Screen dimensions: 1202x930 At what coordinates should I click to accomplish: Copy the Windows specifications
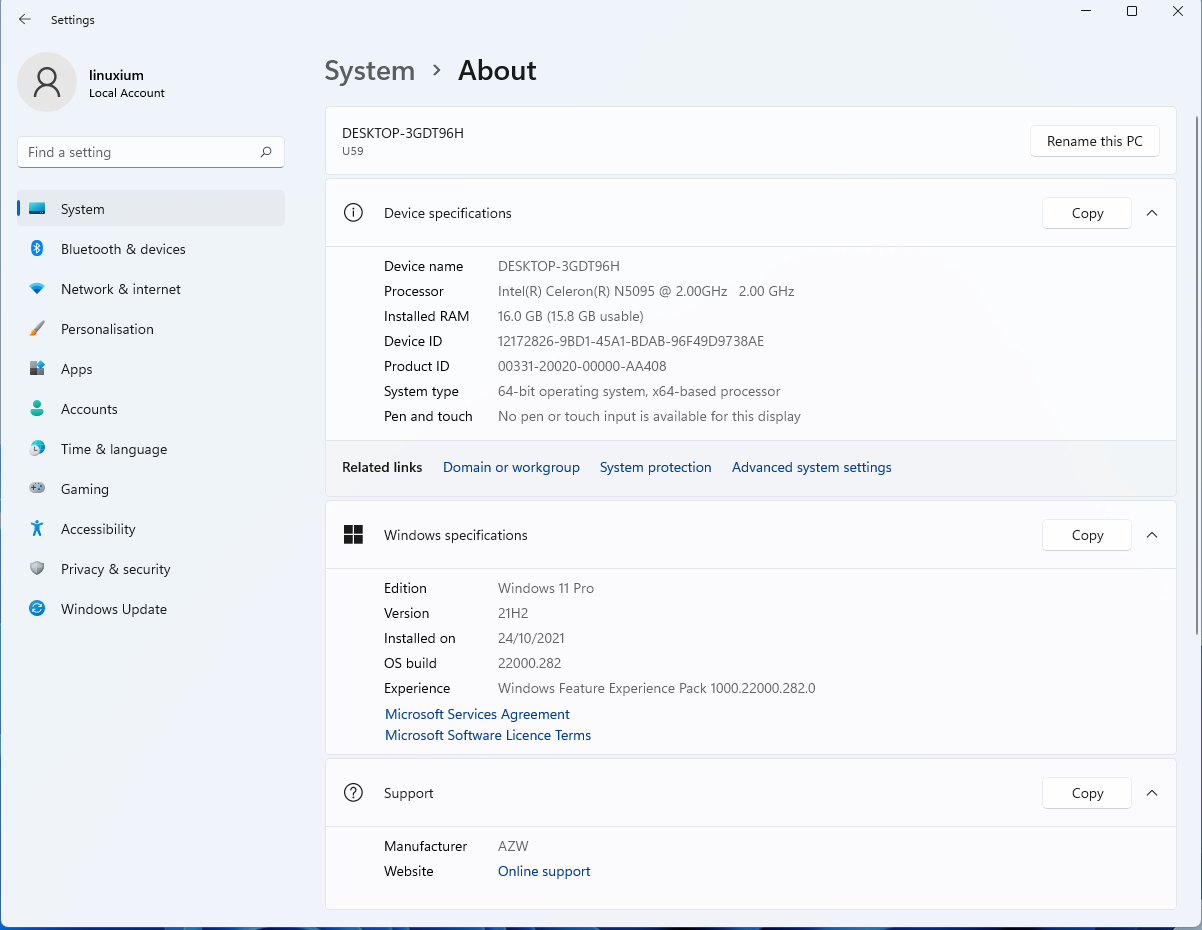pos(1087,535)
